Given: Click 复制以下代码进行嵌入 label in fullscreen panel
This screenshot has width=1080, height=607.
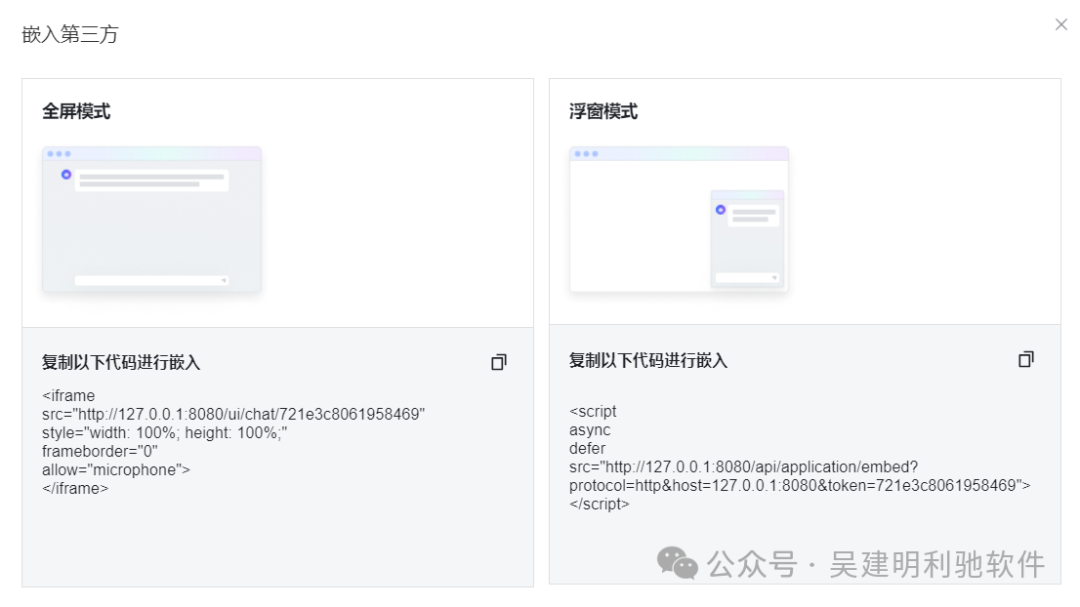Looking at the screenshot, I should pyautogui.click(x=121, y=362).
